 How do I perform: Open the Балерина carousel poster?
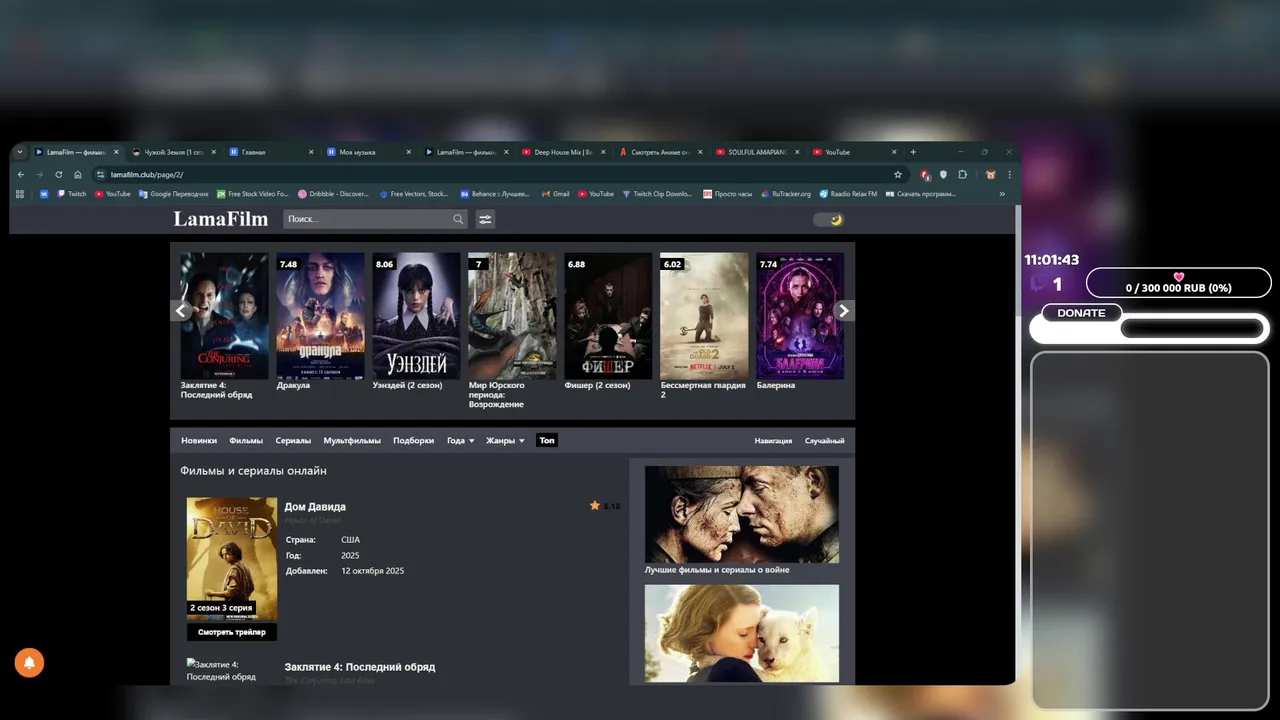click(x=800, y=316)
